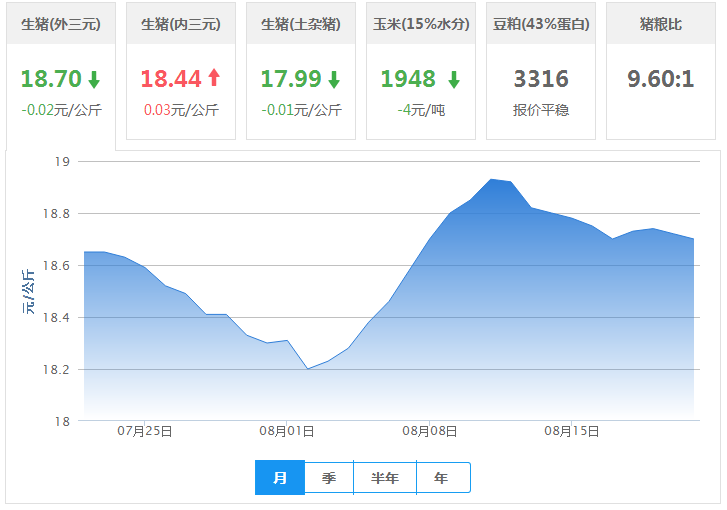Click the red up arrow beside 18.44

click(214, 79)
